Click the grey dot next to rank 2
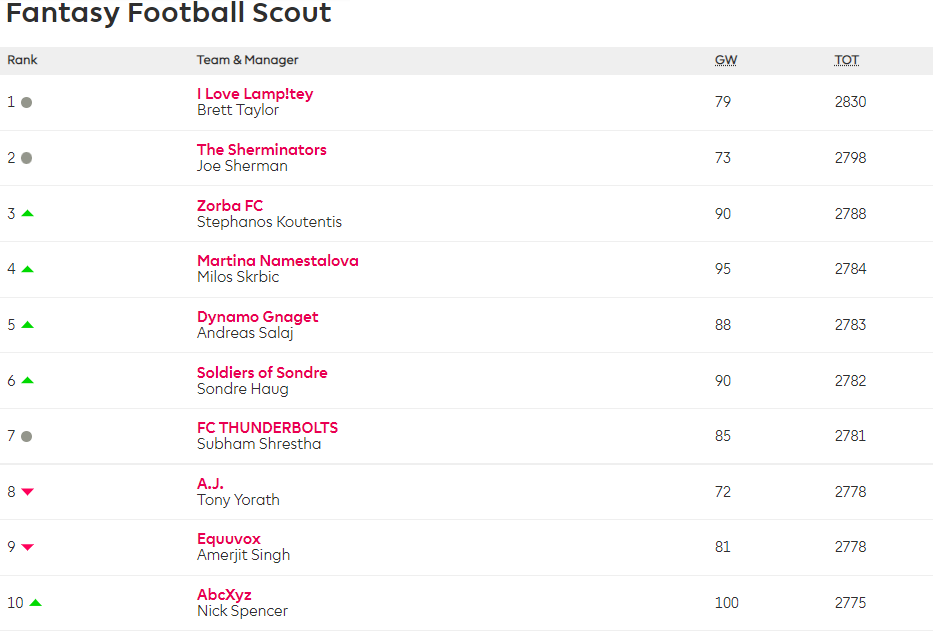Image resolution: width=933 pixels, height=633 pixels. tap(26, 158)
